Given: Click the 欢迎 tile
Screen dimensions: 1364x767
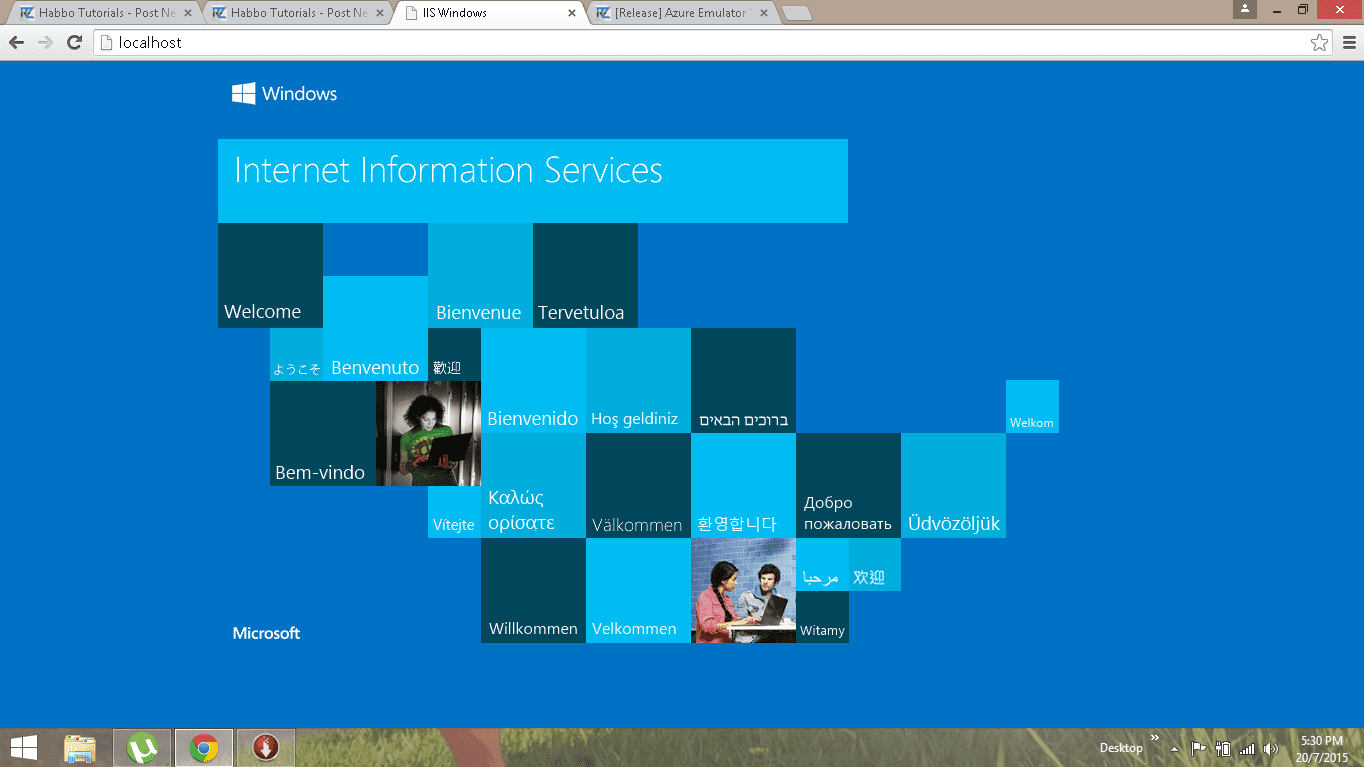Looking at the screenshot, I should click(875, 564).
